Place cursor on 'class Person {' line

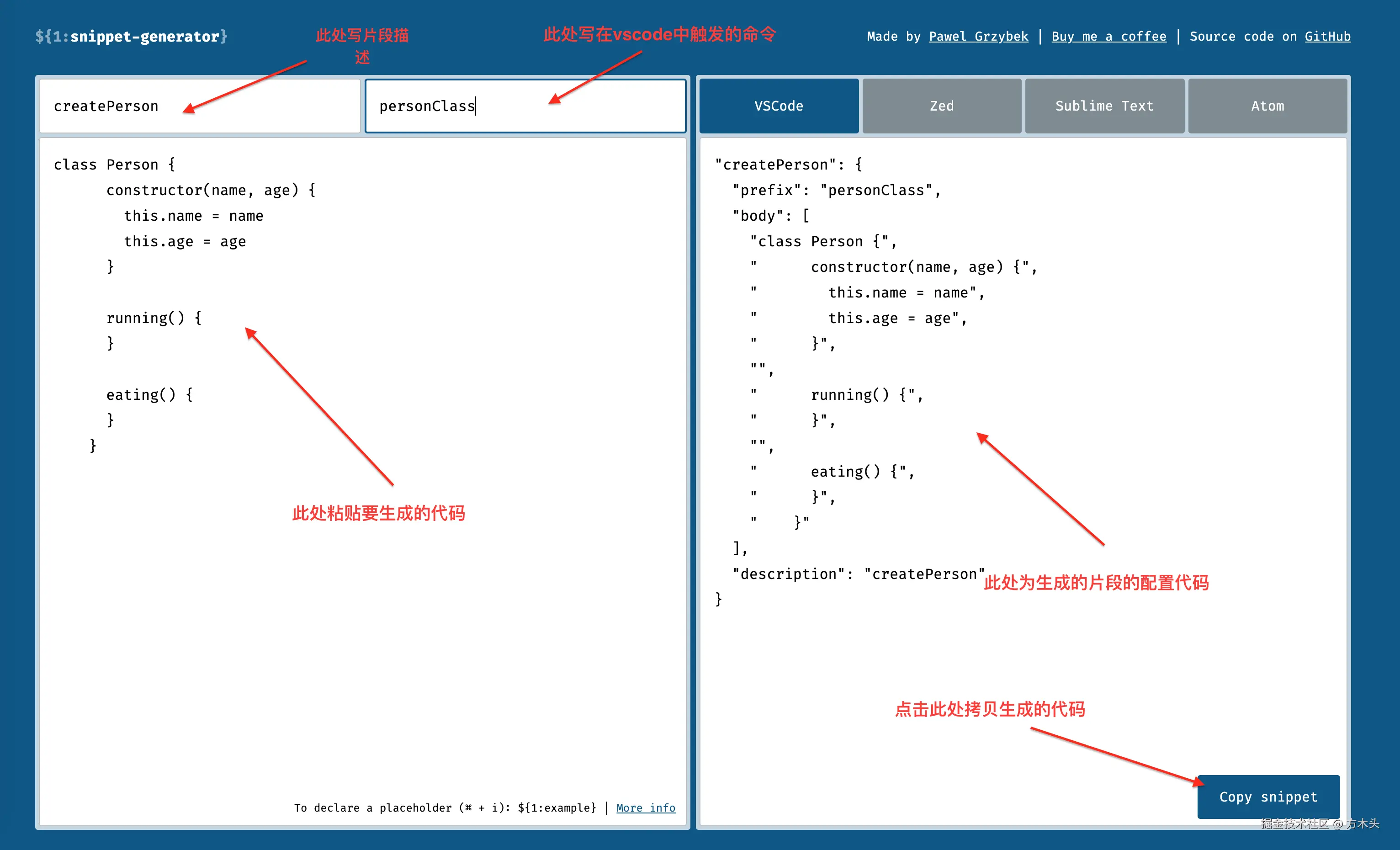point(114,165)
